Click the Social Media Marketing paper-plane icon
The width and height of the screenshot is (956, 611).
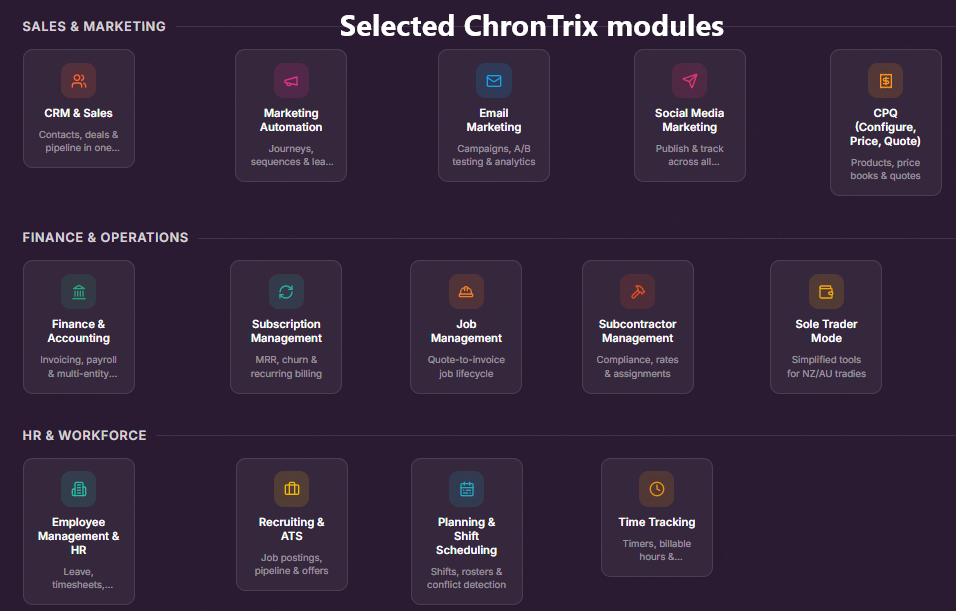click(690, 80)
